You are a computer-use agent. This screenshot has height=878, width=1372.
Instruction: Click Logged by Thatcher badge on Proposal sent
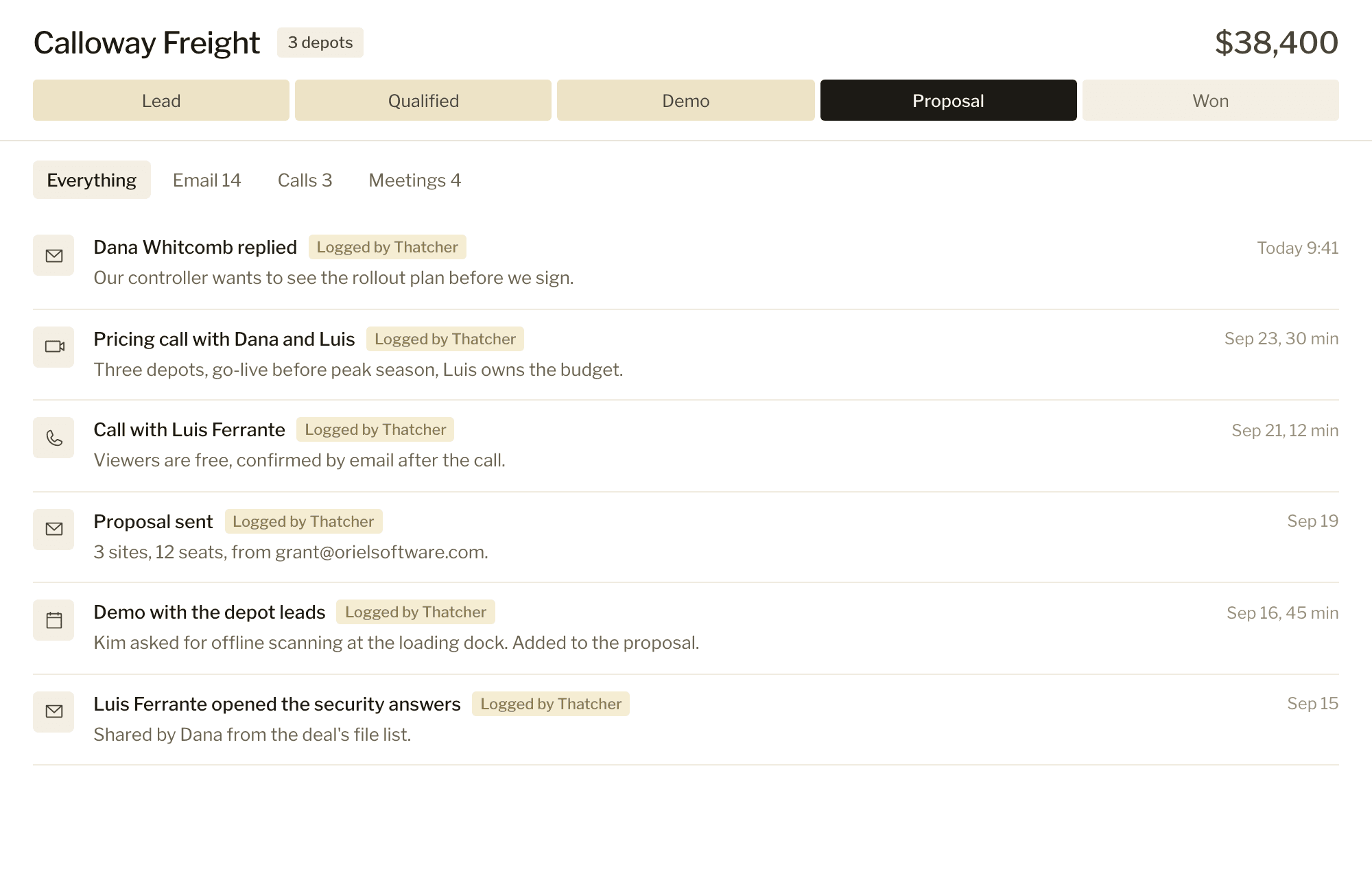[x=303, y=521]
